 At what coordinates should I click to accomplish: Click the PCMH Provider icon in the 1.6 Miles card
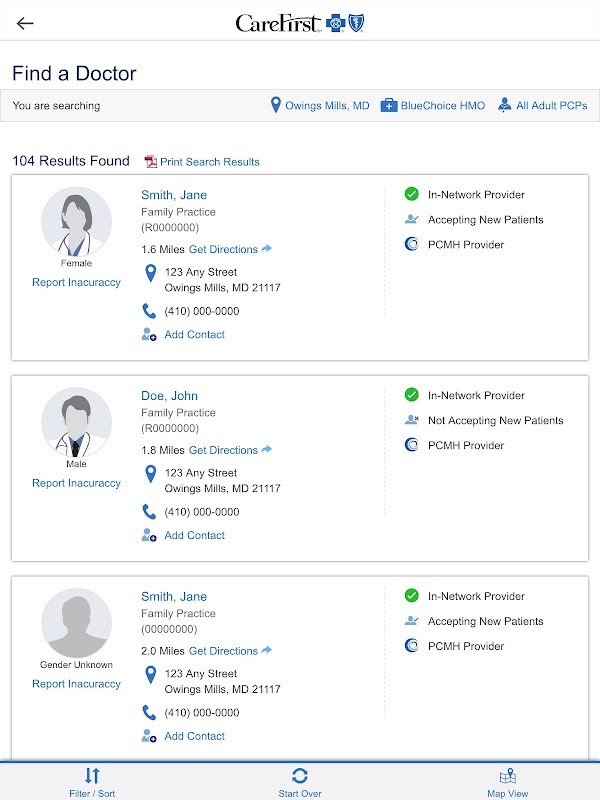click(411, 244)
